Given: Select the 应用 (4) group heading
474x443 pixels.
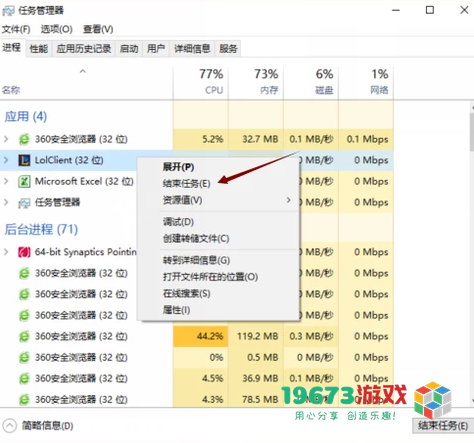Looking at the screenshot, I should [x=26, y=116].
